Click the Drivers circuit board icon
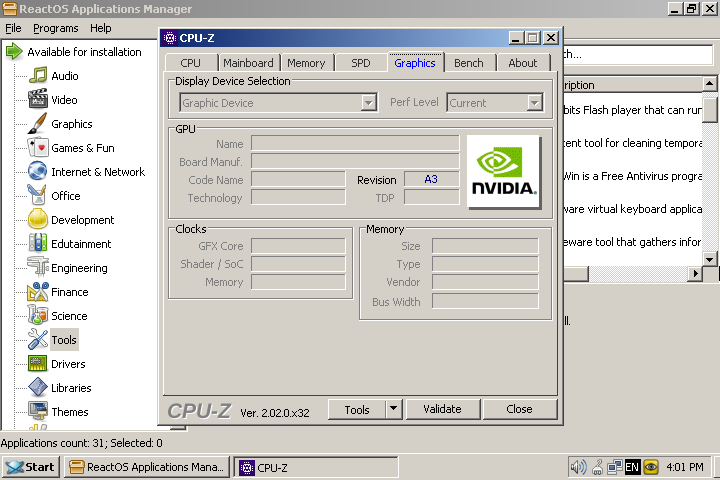The image size is (720, 480). coord(38,363)
